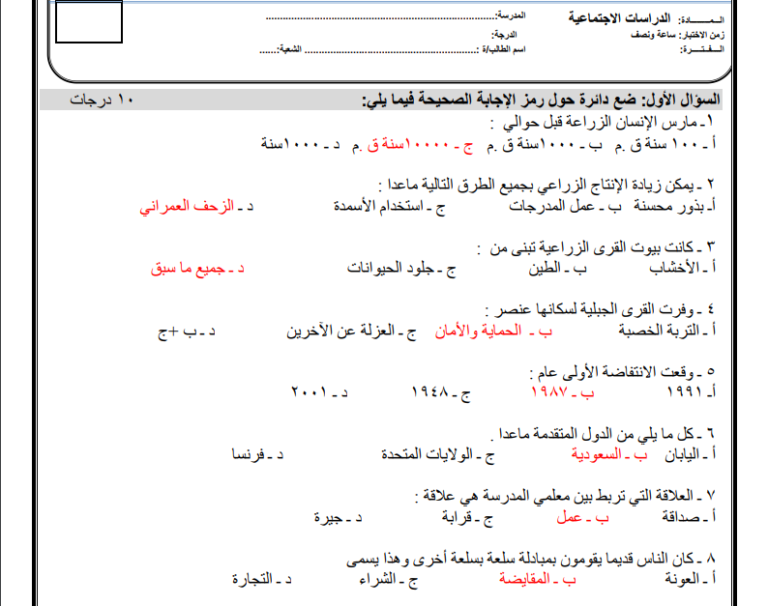The width and height of the screenshot is (768, 606).
Task: Click the ١٠ درجات marks label
Action: [101, 99]
